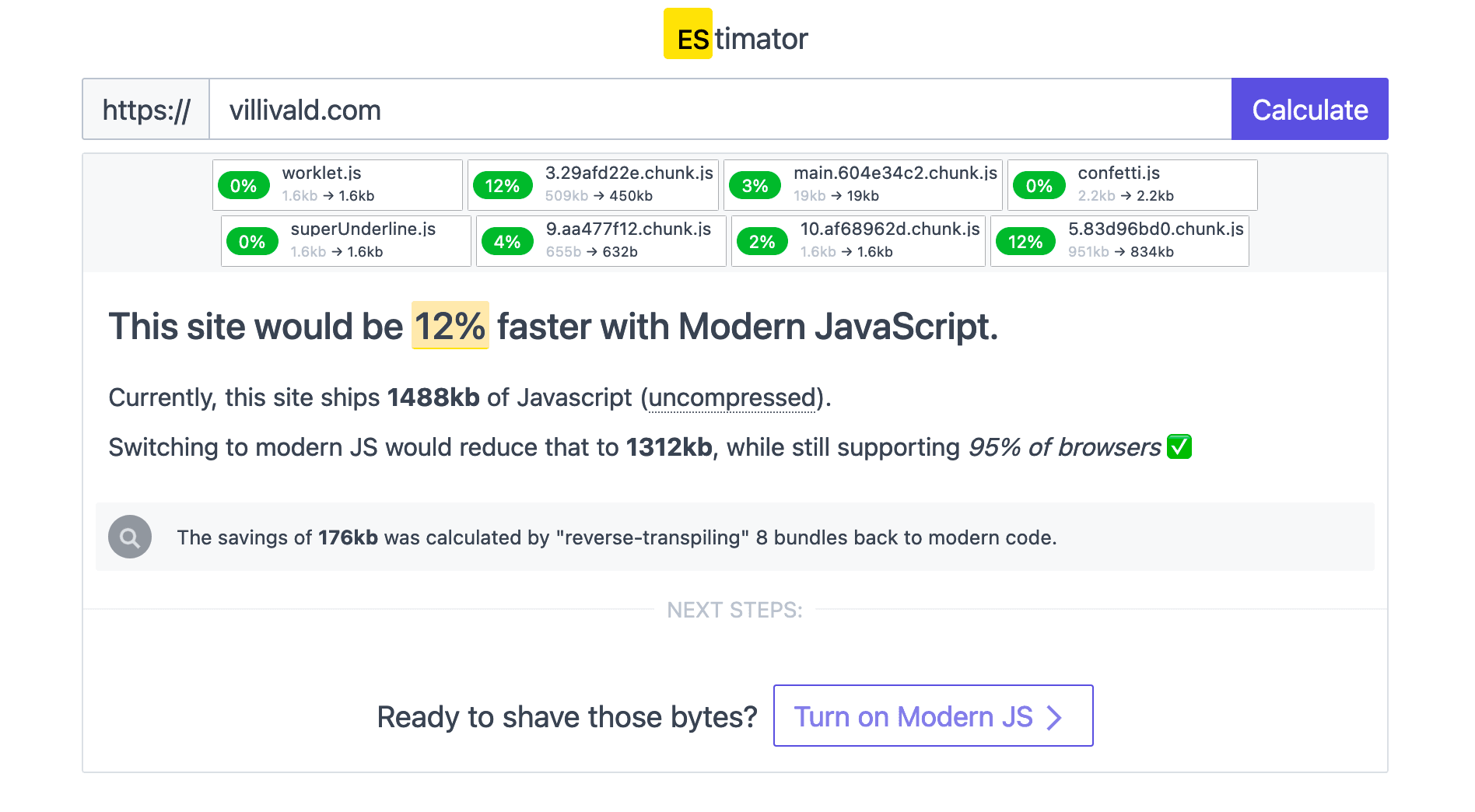
Task: Click the 0% badge for worklet.js
Action: 243,186
